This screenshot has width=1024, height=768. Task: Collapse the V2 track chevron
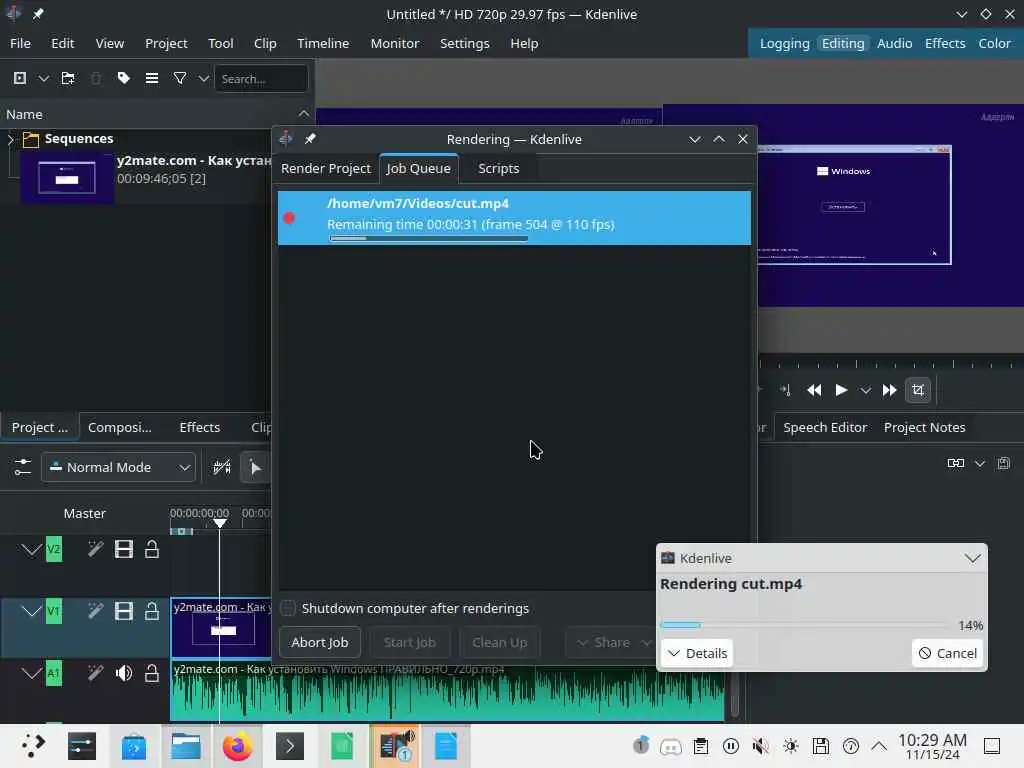pyautogui.click(x=31, y=550)
